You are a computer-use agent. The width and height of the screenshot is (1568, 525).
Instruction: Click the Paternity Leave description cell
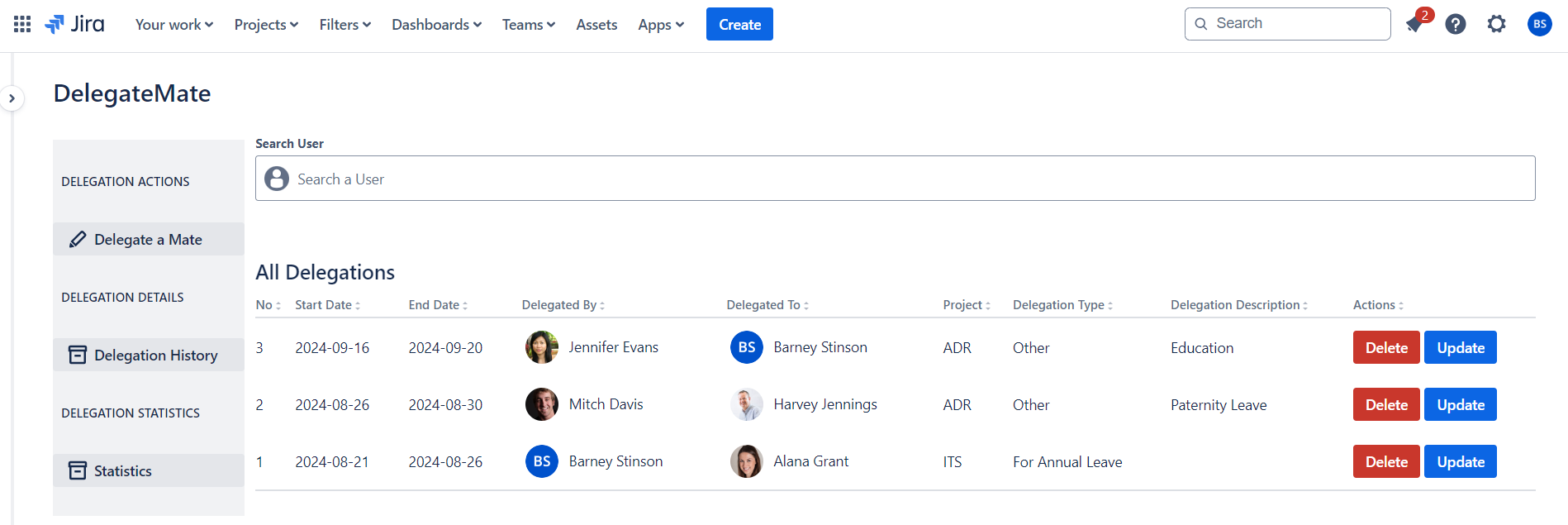point(1219,405)
